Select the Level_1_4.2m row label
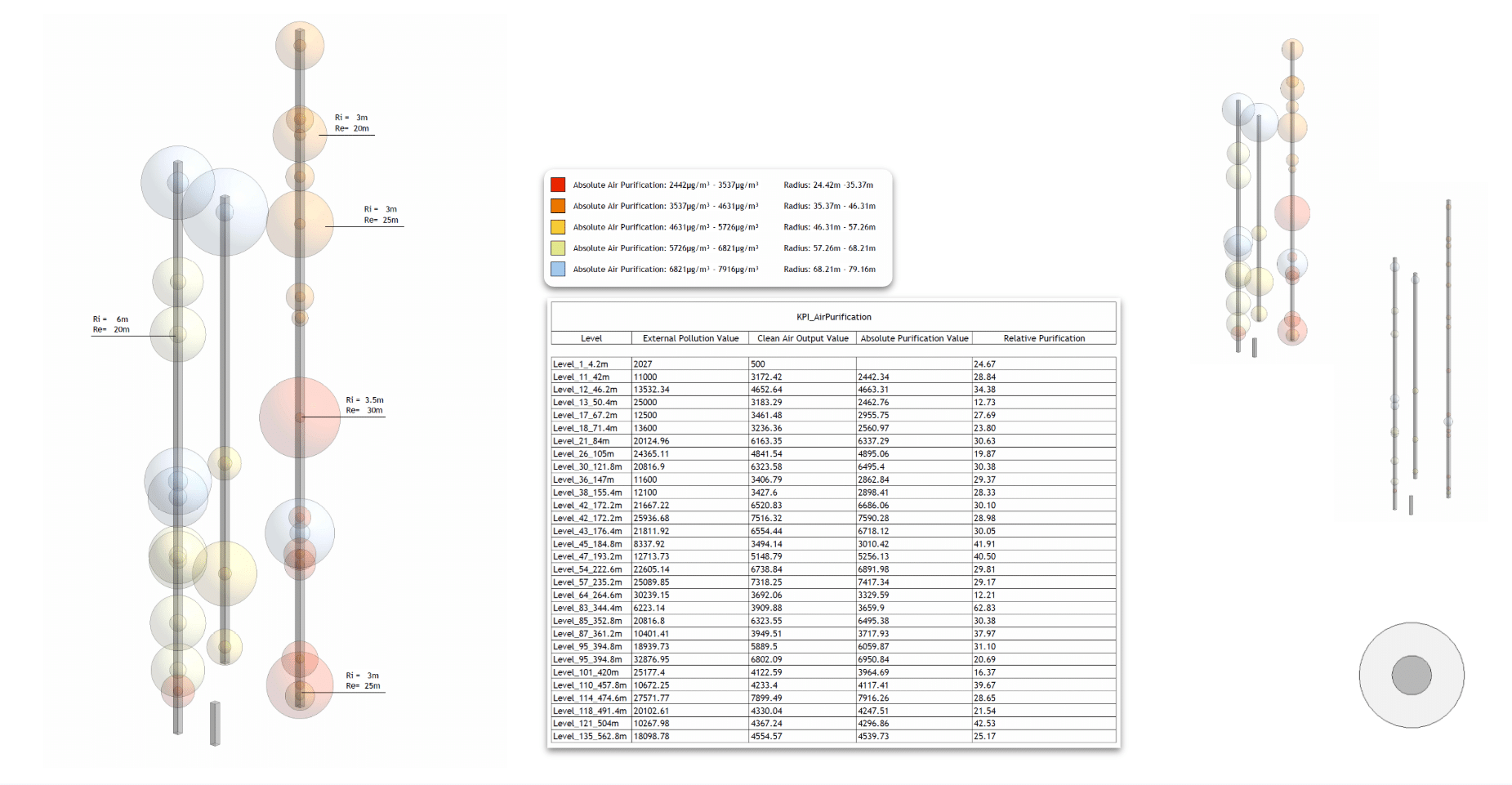Viewport: 1512px width, 785px height. pos(580,364)
